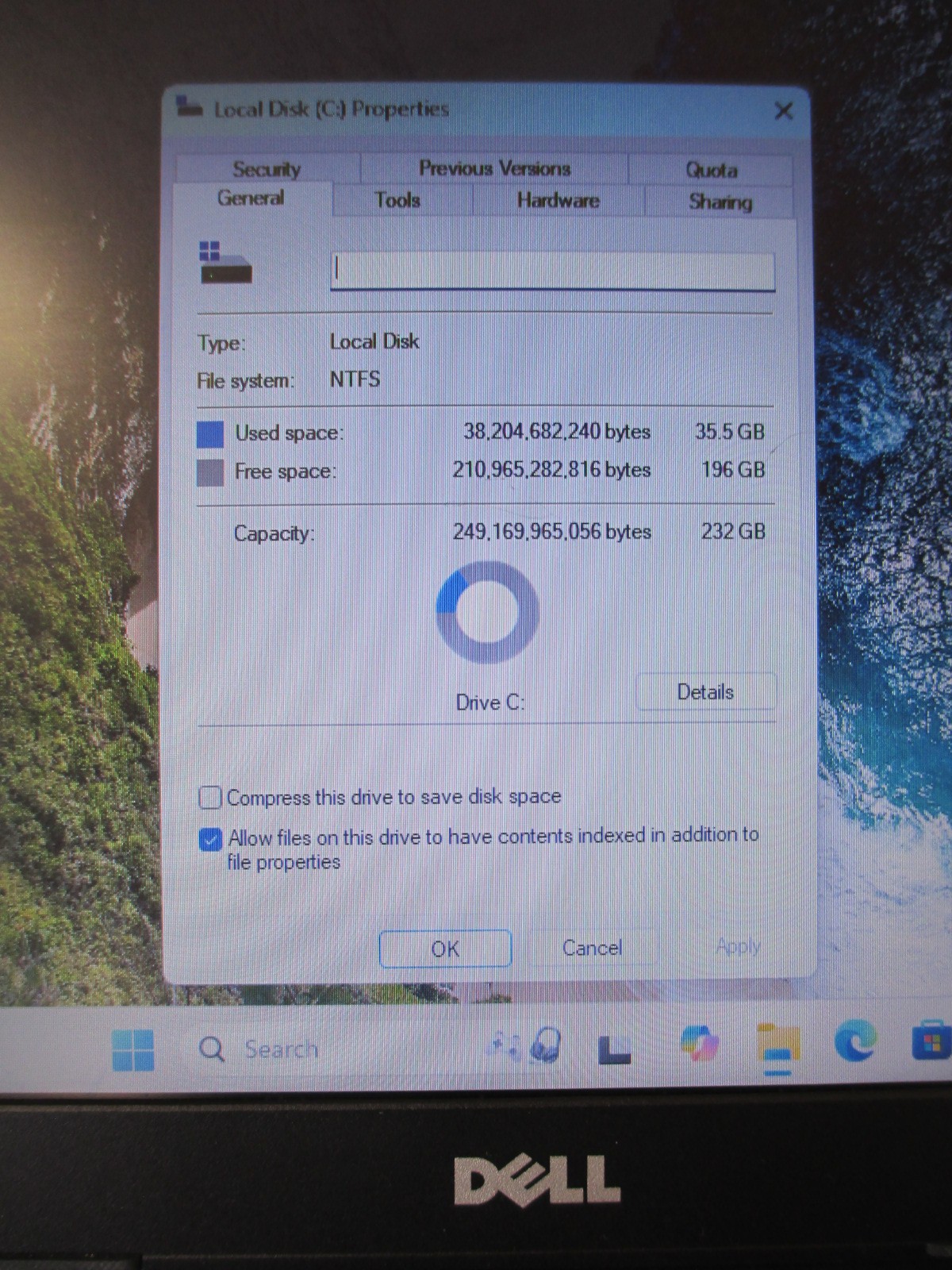Click the '232 GB' capacity text

[733, 531]
